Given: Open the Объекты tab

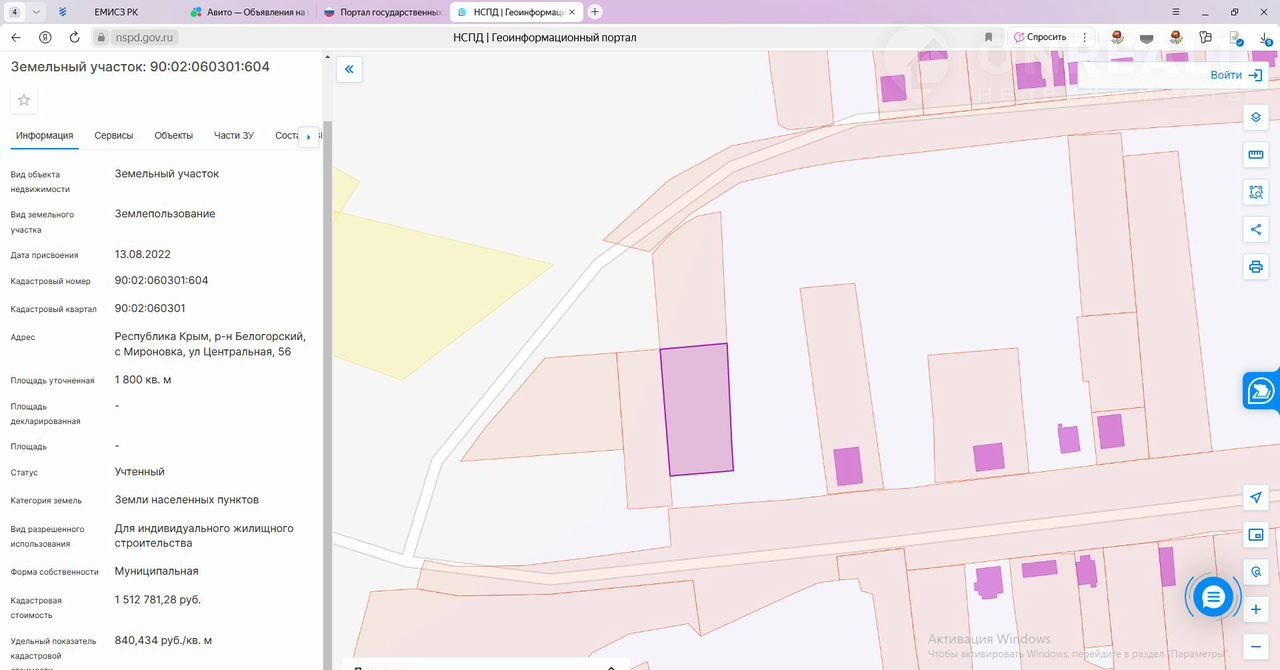Looking at the screenshot, I should [173, 136].
